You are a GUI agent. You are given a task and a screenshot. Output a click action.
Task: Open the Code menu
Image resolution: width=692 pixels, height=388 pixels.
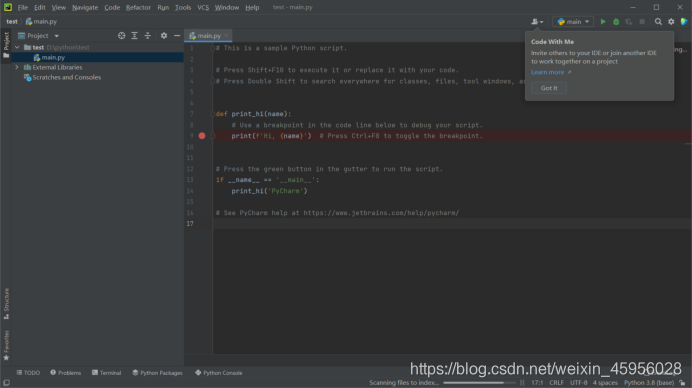(x=112, y=8)
